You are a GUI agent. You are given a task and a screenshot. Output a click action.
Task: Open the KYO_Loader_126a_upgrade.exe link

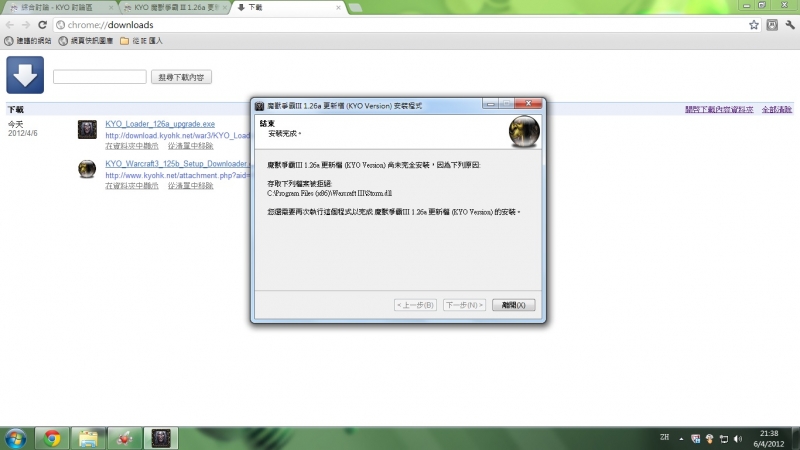[x=160, y=124]
